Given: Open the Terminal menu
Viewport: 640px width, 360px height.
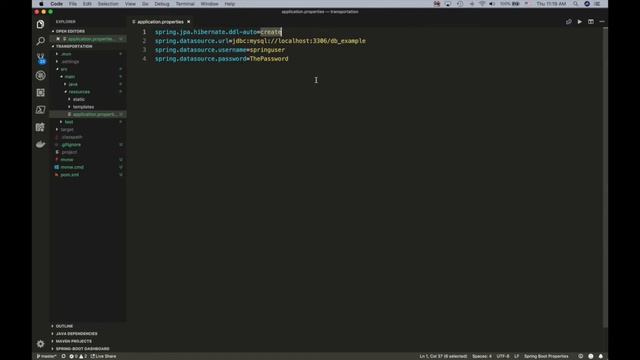Looking at the screenshot, I should (x=185, y=4).
